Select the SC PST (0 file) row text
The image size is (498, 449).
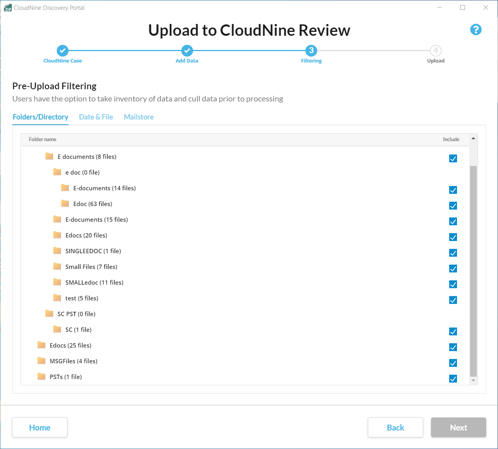coord(76,314)
